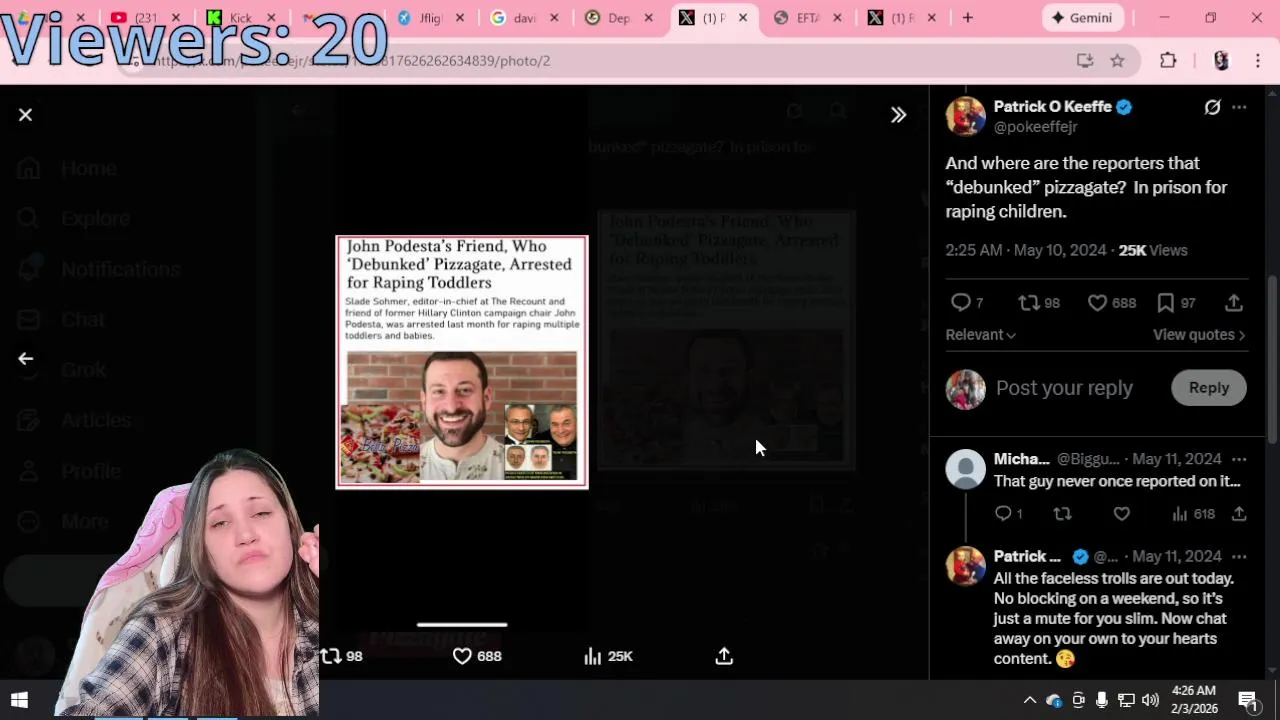Click the 2:25 AM · May 10, 2024 timestamp
This screenshot has width=1280, height=720.
1025,251
